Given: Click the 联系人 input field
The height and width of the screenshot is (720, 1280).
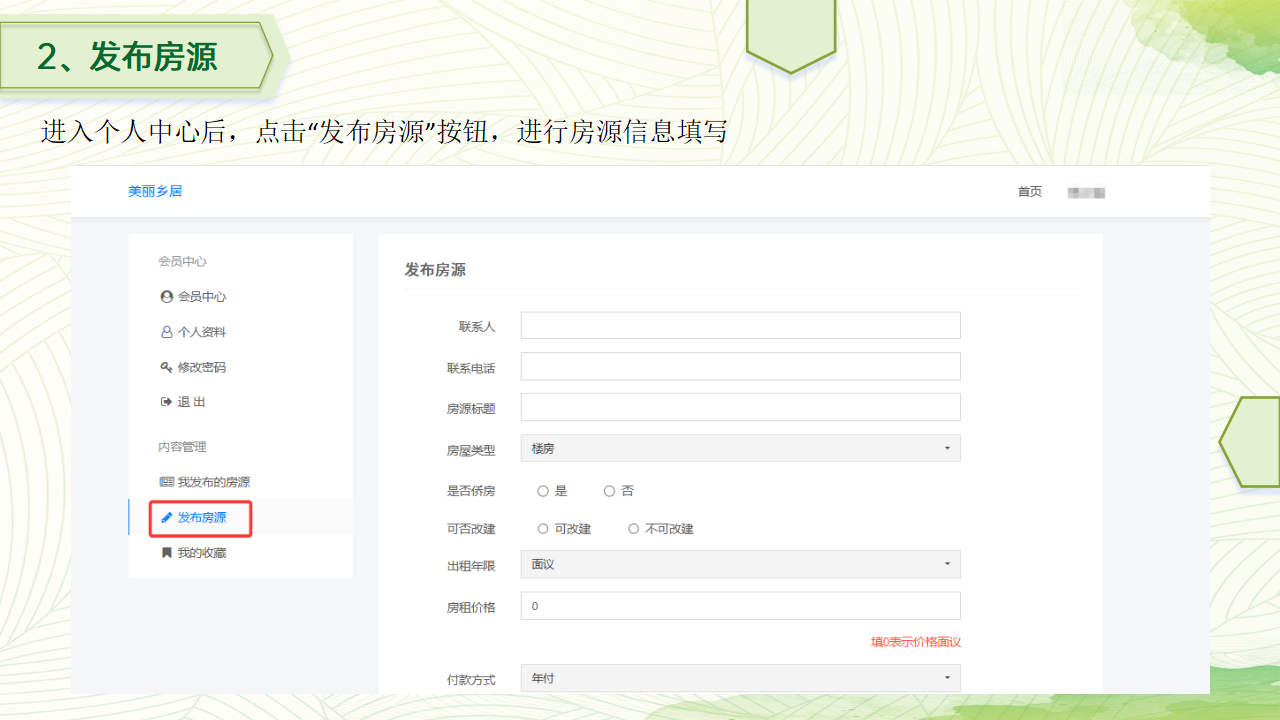Looking at the screenshot, I should 740,326.
